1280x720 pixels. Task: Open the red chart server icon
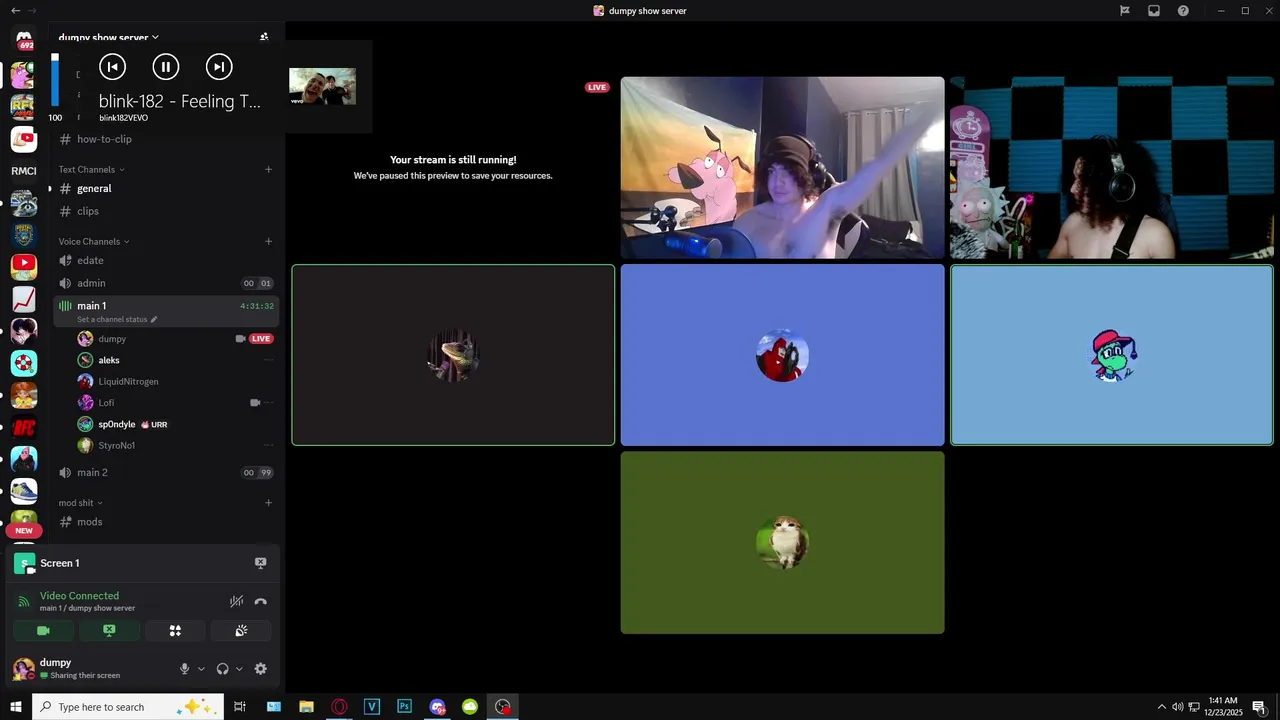point(24,299)
